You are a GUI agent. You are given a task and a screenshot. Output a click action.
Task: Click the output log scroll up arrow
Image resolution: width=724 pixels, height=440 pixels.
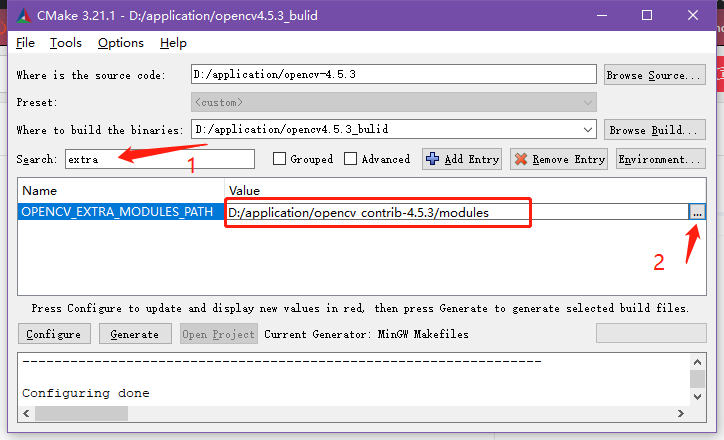click(697, 362)
